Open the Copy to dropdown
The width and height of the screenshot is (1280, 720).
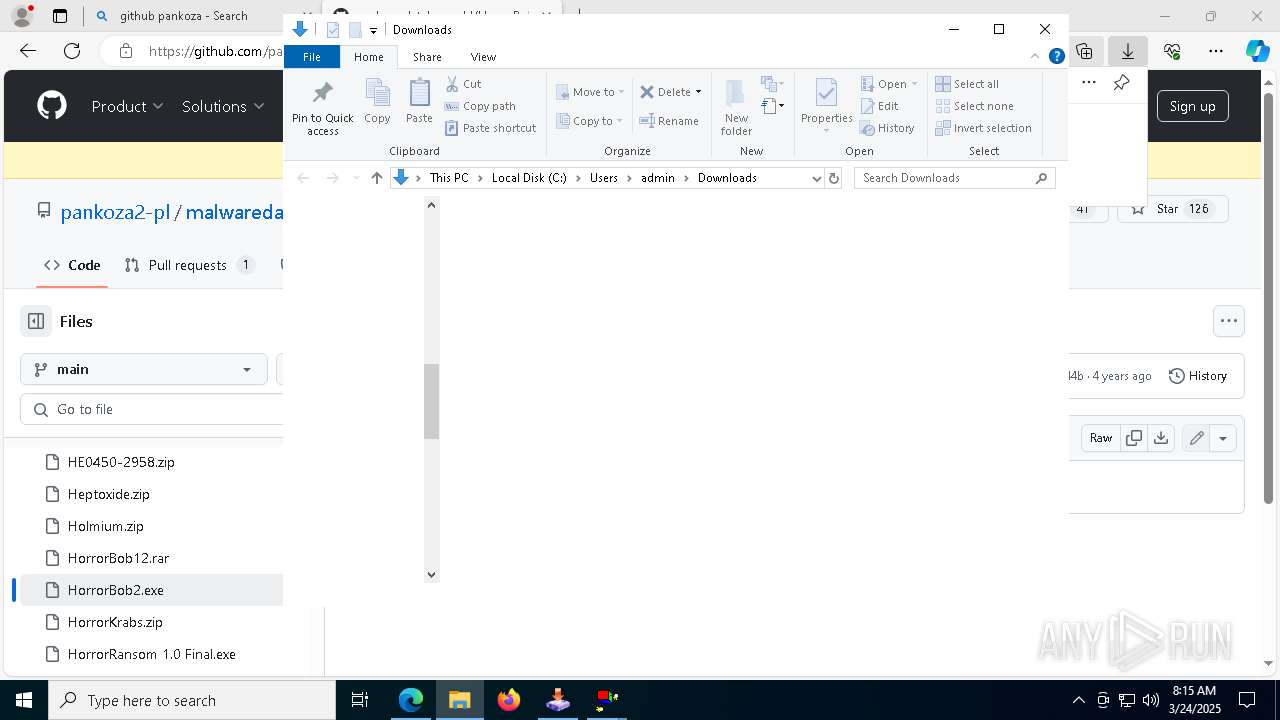589,121
